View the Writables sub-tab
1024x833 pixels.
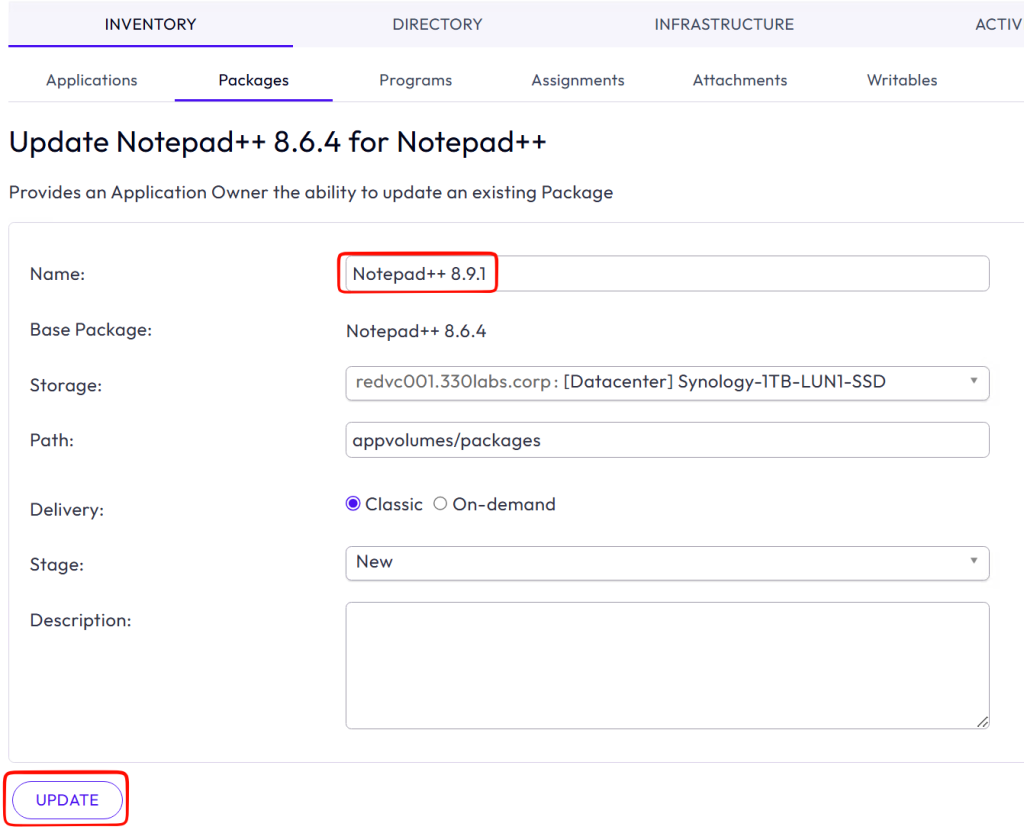click(901, 80)
